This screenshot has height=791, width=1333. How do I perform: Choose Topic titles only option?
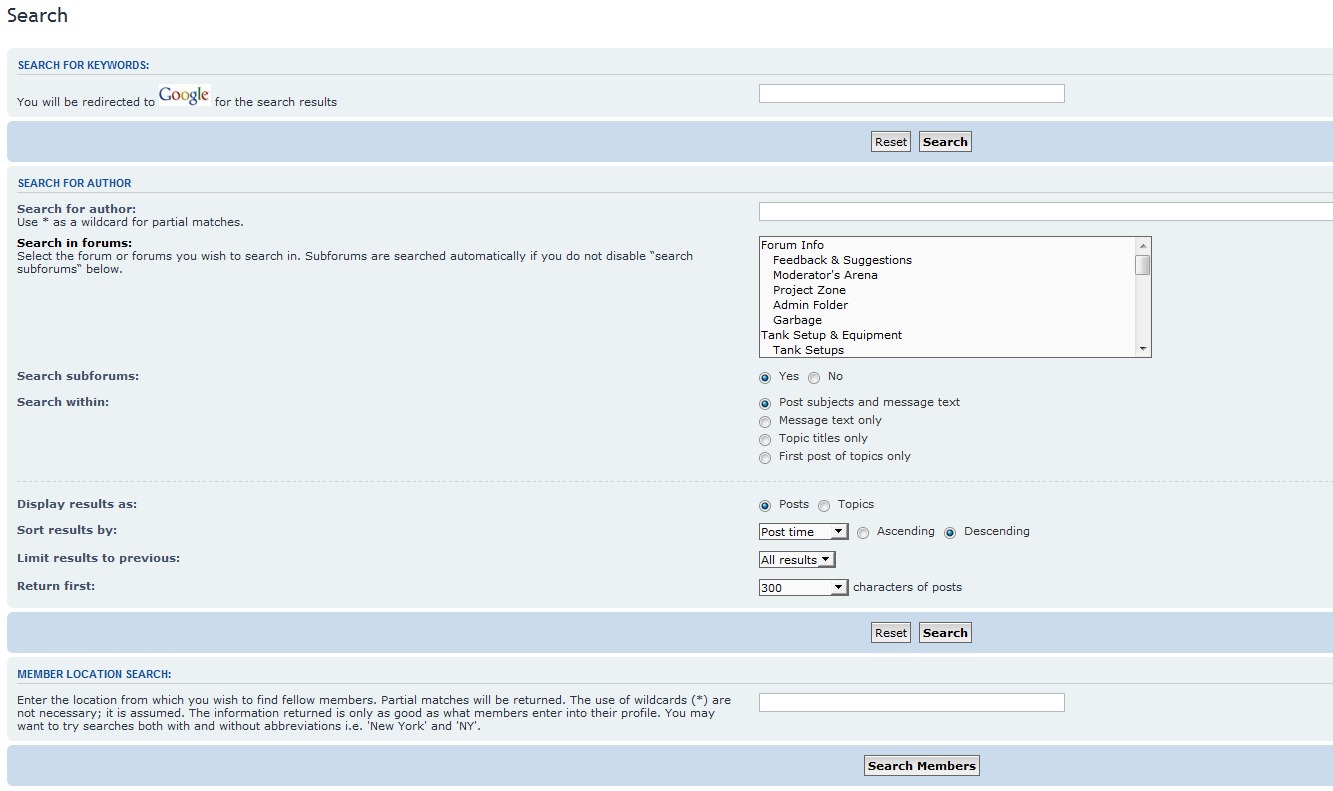(x=765, y=439)
